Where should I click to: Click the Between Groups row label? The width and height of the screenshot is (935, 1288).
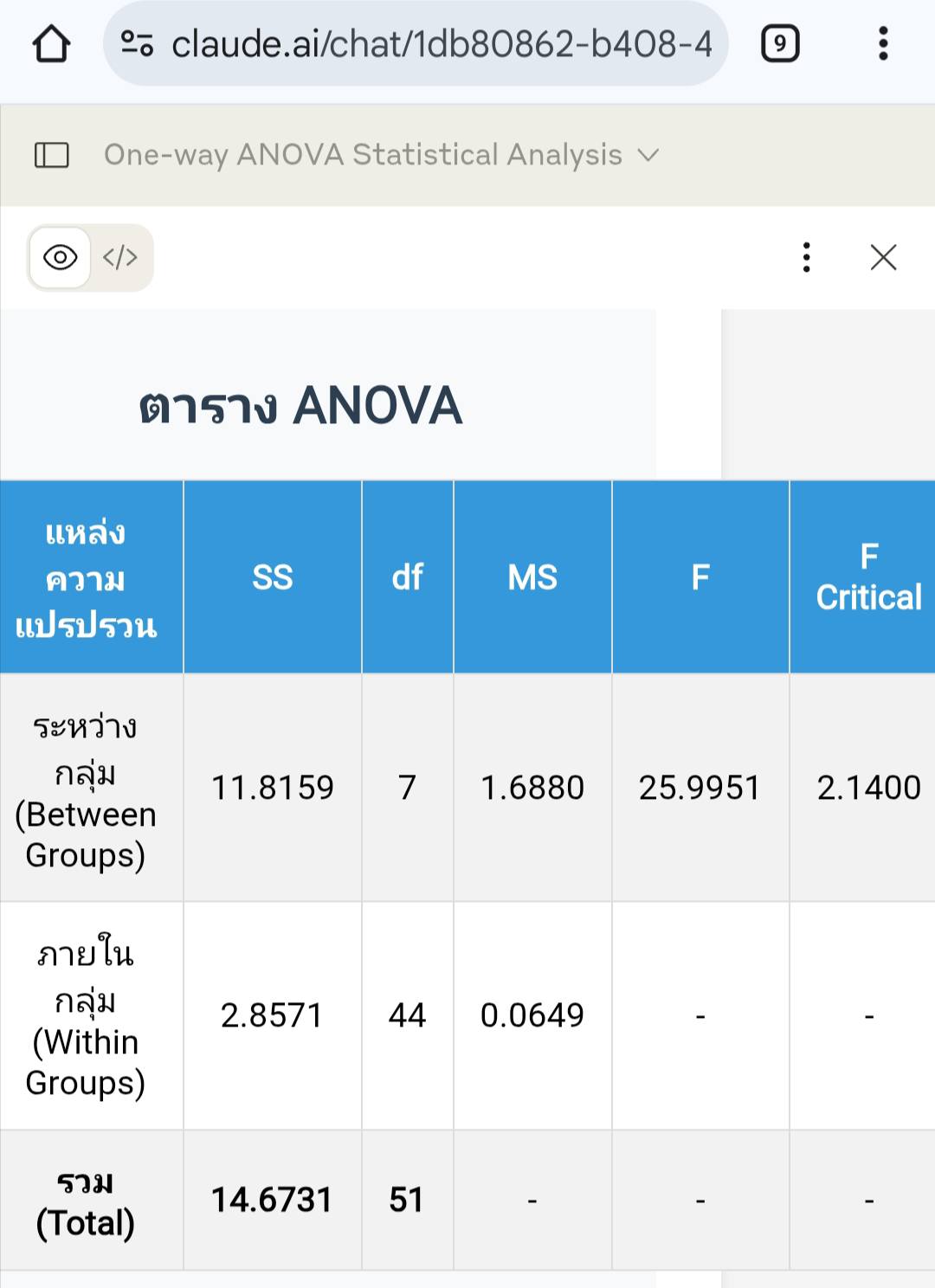point(86,789)
